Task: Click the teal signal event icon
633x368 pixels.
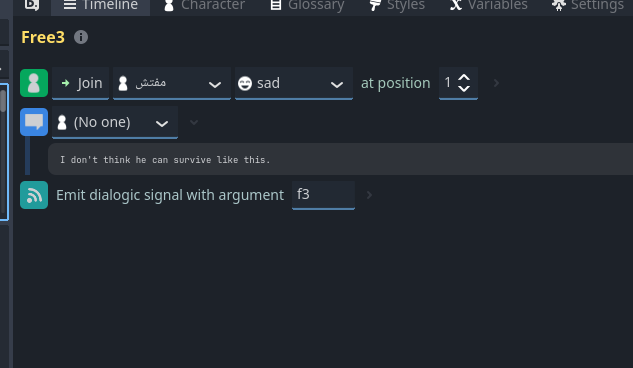Action: (x=34, y=195)
